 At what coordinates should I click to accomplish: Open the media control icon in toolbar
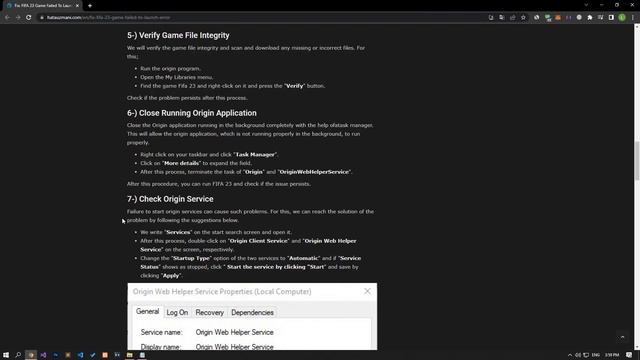point(600,18)
